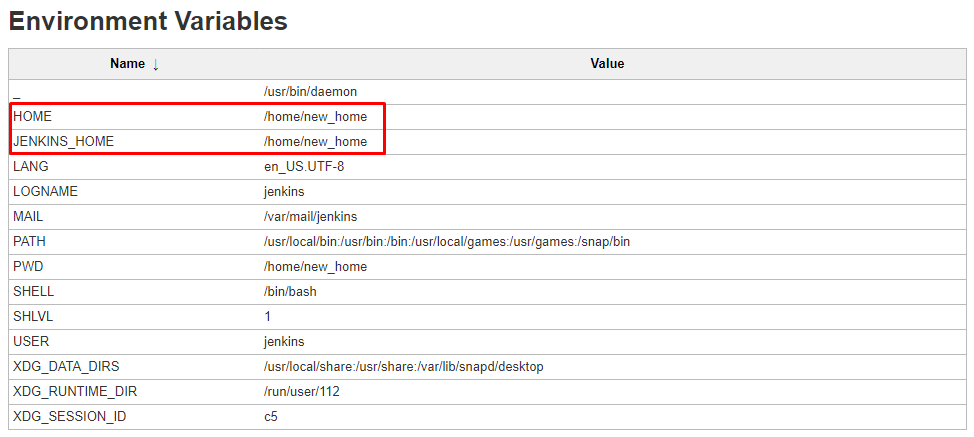The width and height of the screenshot is (974, 437).
Task: Sort the table by Value column header
Action: pos(607,64)
